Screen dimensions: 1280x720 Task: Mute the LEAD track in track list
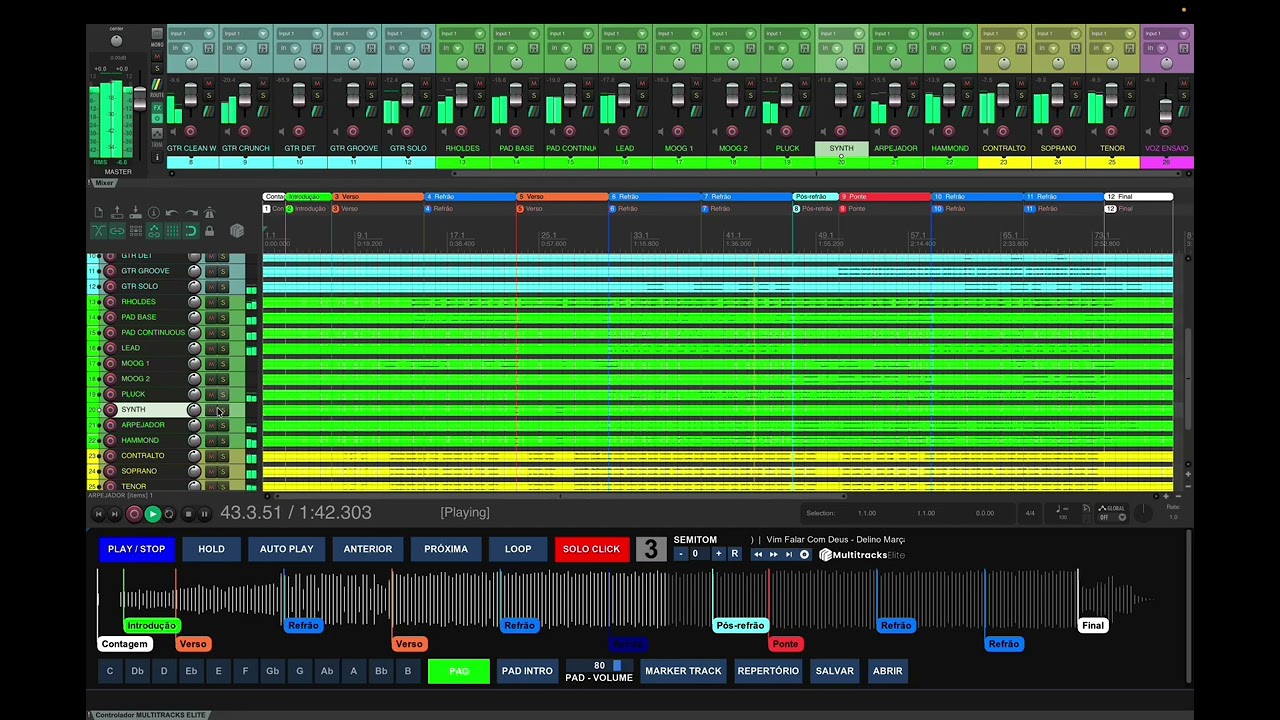(x=211, y=348)
